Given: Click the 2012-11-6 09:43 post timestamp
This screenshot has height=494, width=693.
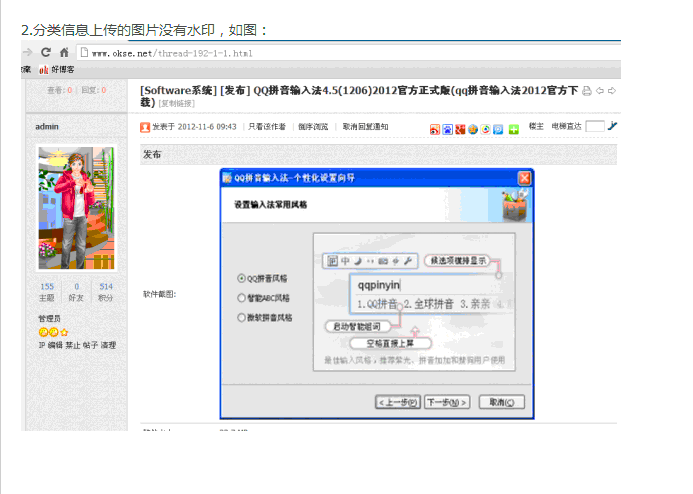Looking at the screenshot, I should (207, 127).
